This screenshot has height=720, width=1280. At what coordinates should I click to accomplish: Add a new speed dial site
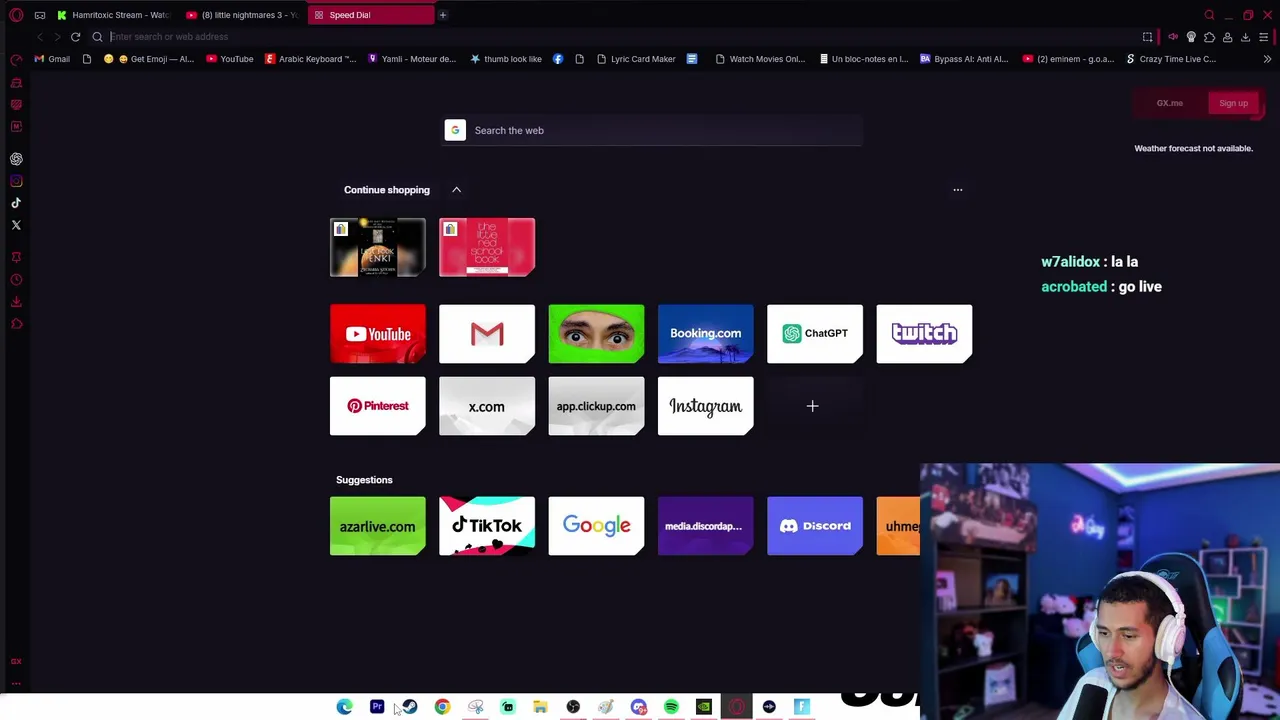point(813,406)
